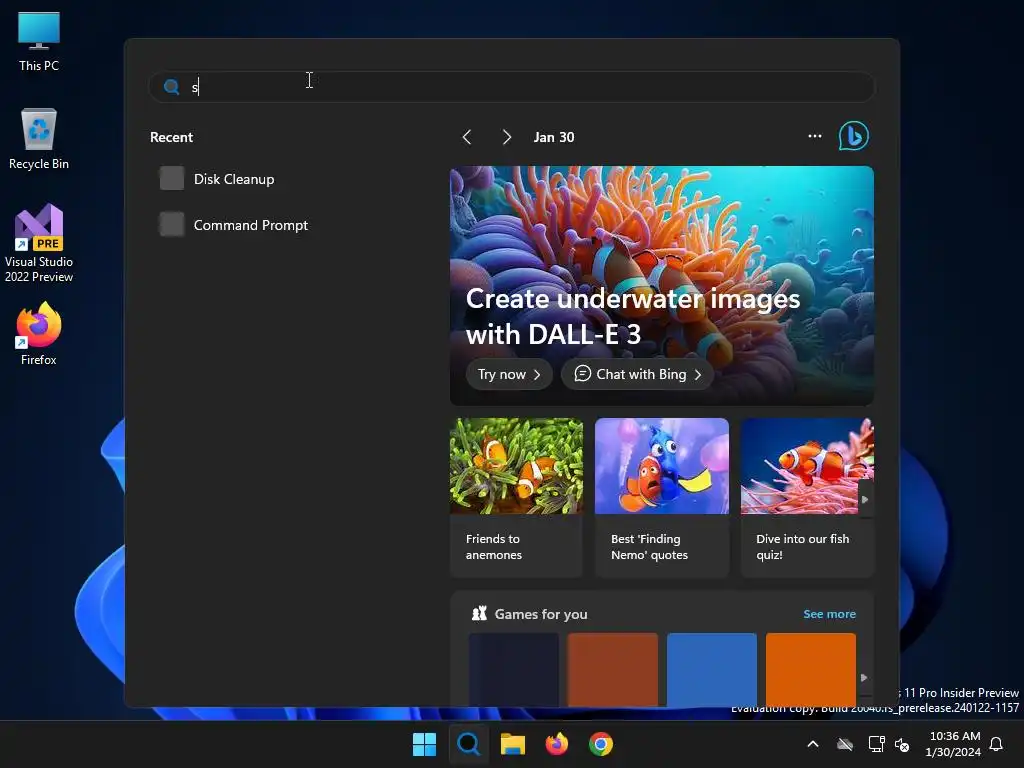Open the underwater DALL-E 3 banner image

click(x=662, y=285)
